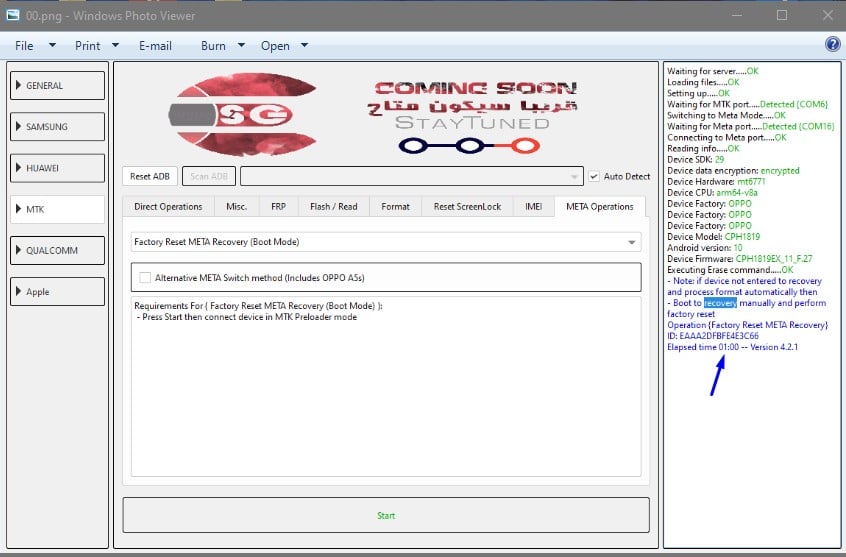Click the help question mark icon
This screenshot has height=557, width=846.
click(832, 45)
